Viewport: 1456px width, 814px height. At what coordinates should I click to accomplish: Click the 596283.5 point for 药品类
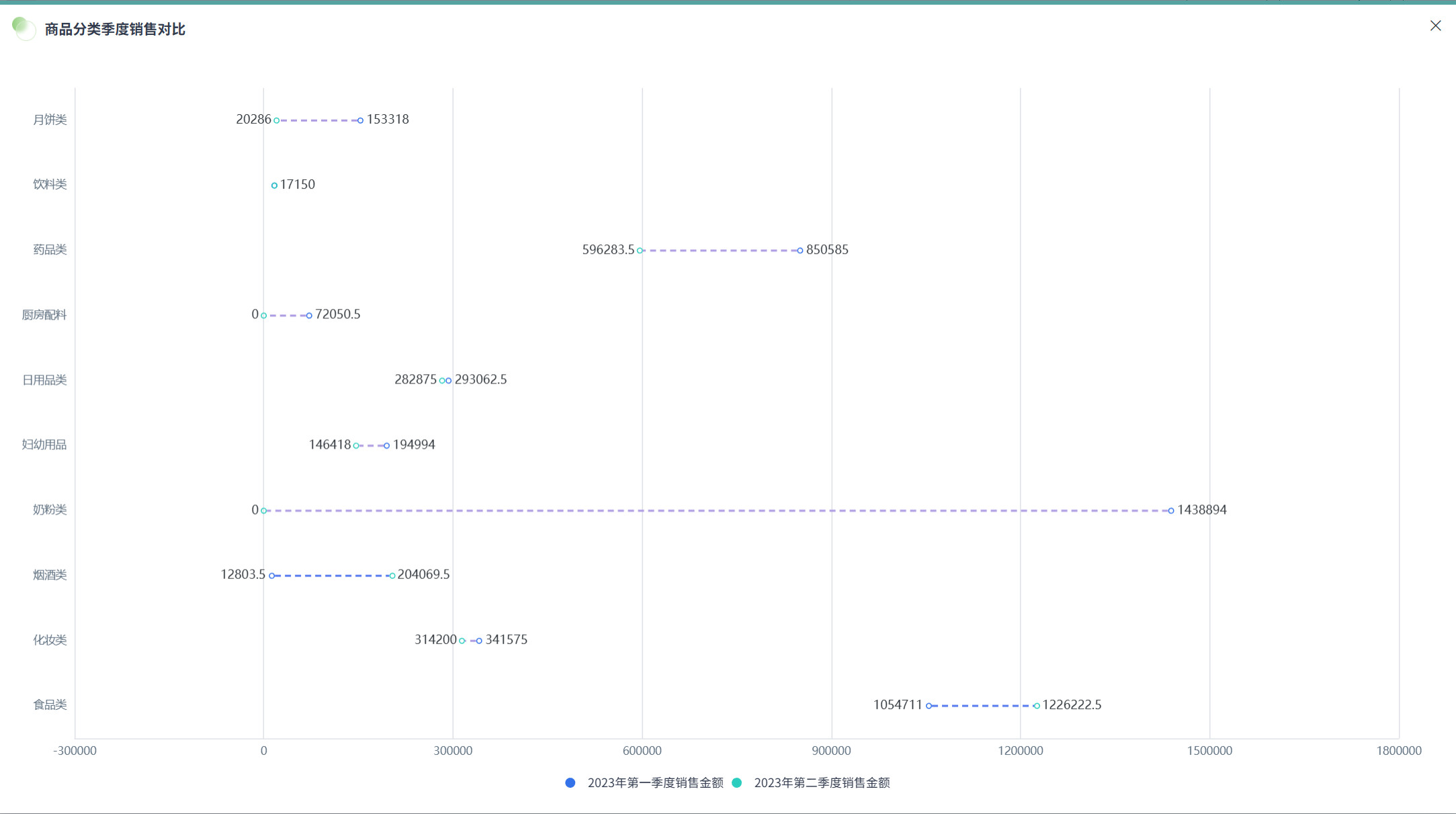click(x=640, y=251)
